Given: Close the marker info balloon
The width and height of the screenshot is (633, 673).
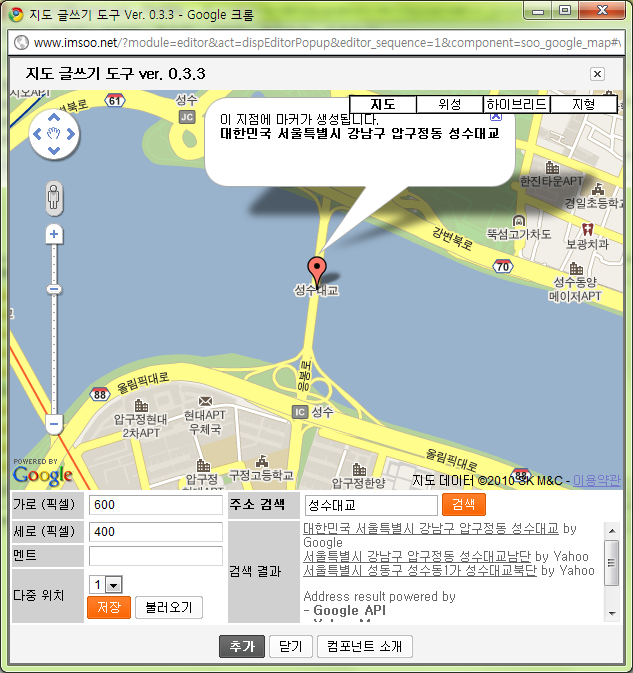Looking at the screenshot, I should click(x=496, y=116).
